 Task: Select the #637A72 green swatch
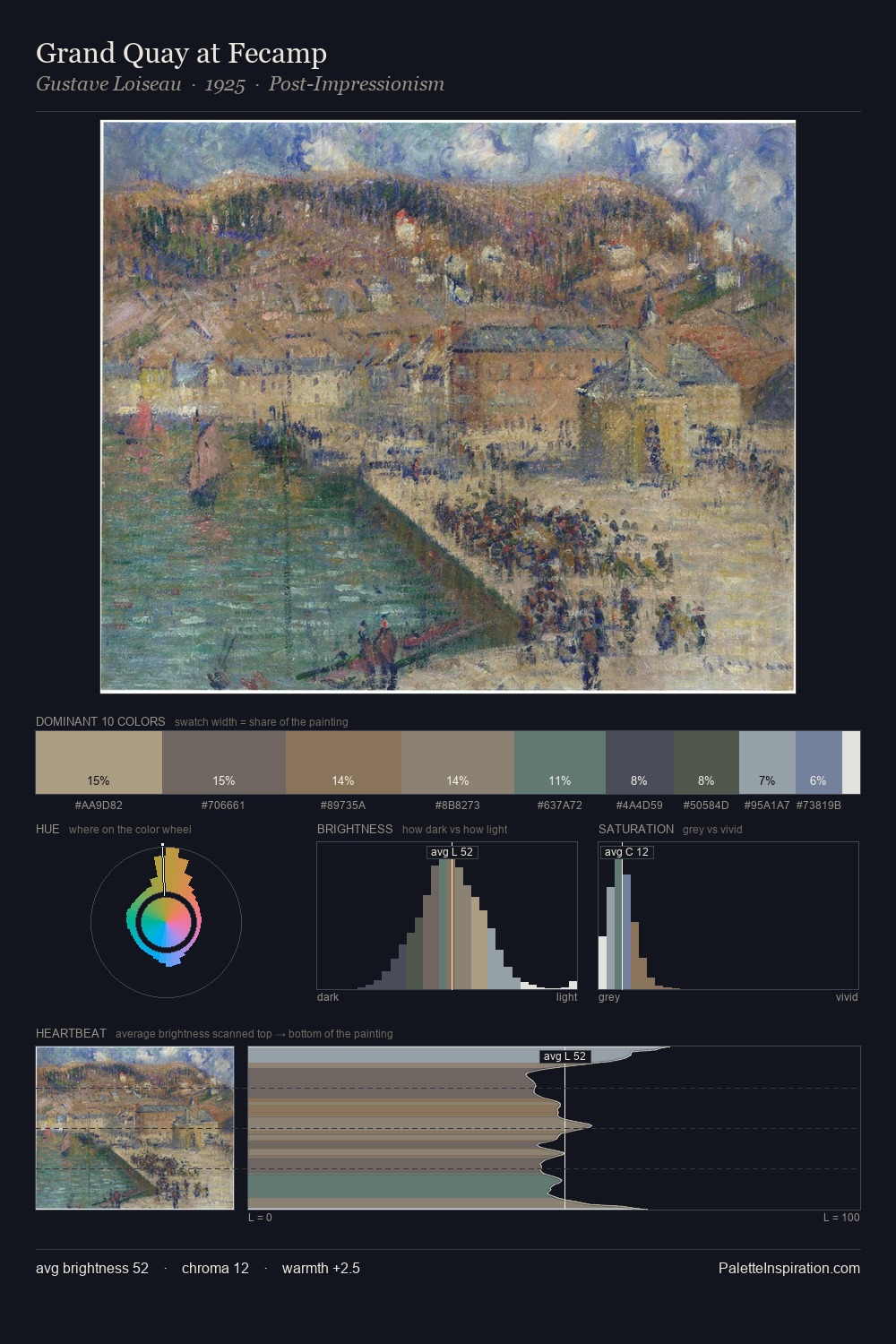560,762
